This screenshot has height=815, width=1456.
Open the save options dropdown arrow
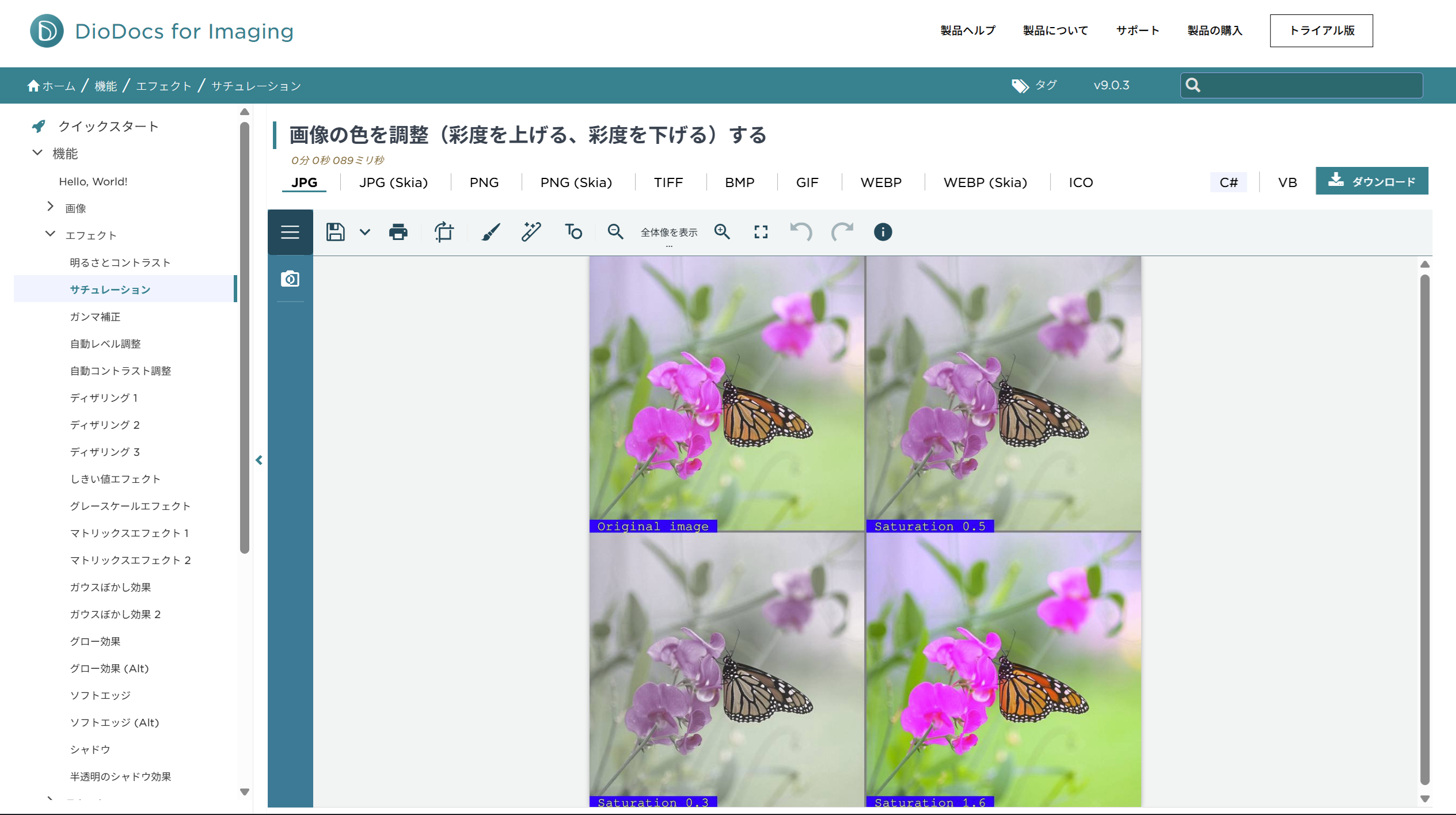coord(365,232)
